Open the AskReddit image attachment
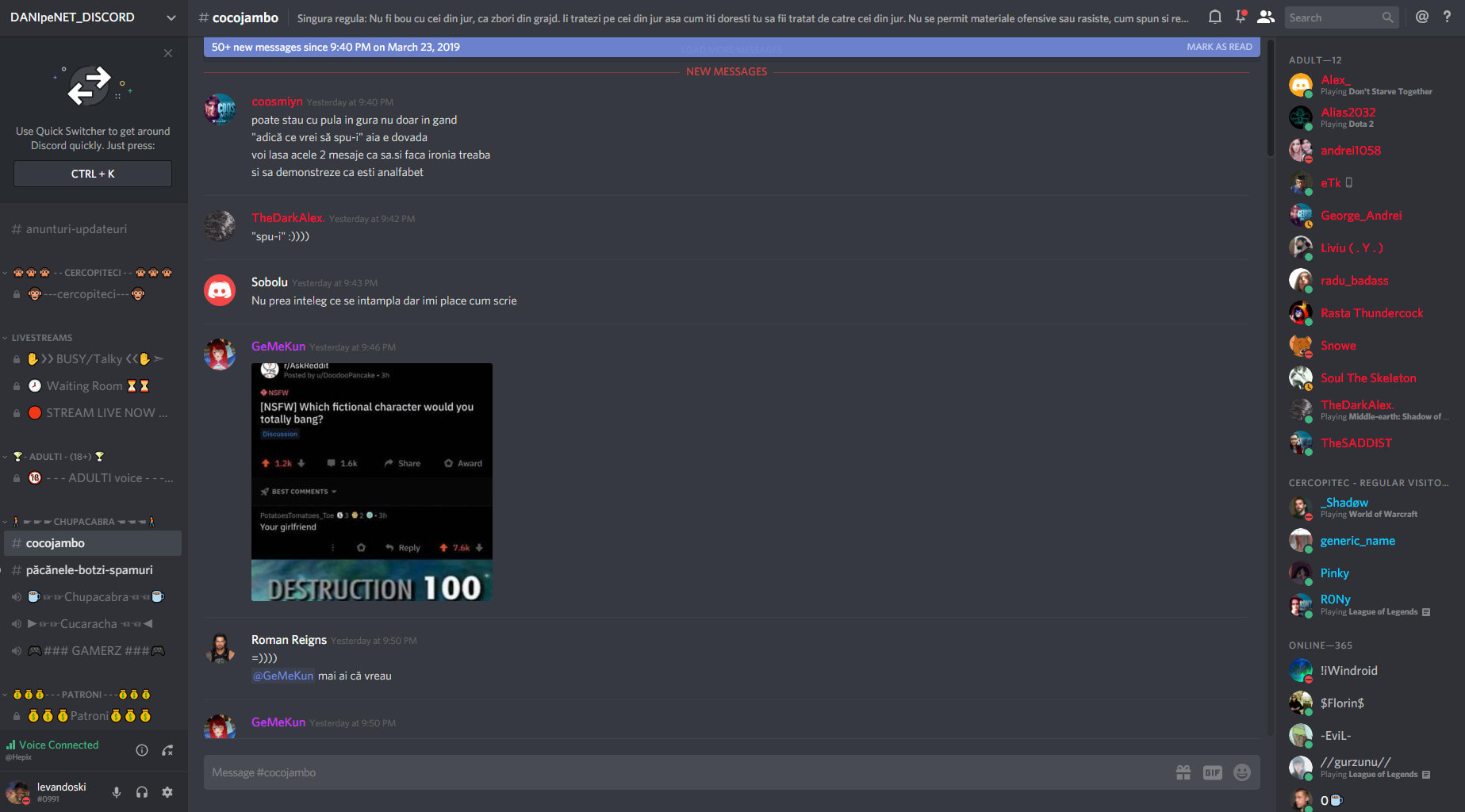The image size is (1465, 812). [372, 482]
